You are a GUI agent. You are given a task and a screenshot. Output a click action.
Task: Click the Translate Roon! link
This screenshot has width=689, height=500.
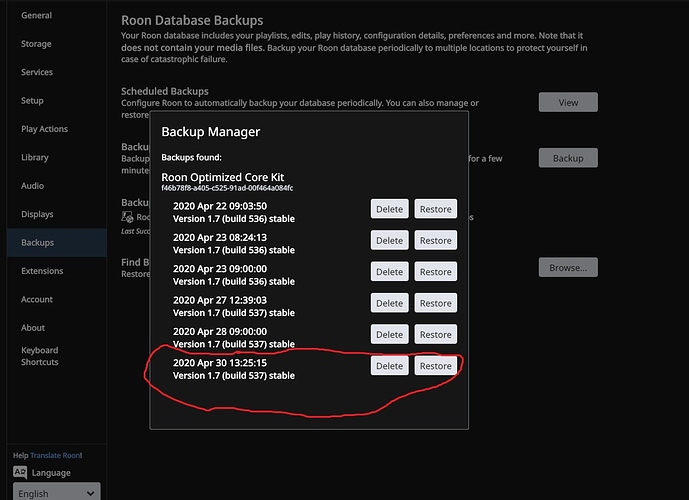pos(56,455)
